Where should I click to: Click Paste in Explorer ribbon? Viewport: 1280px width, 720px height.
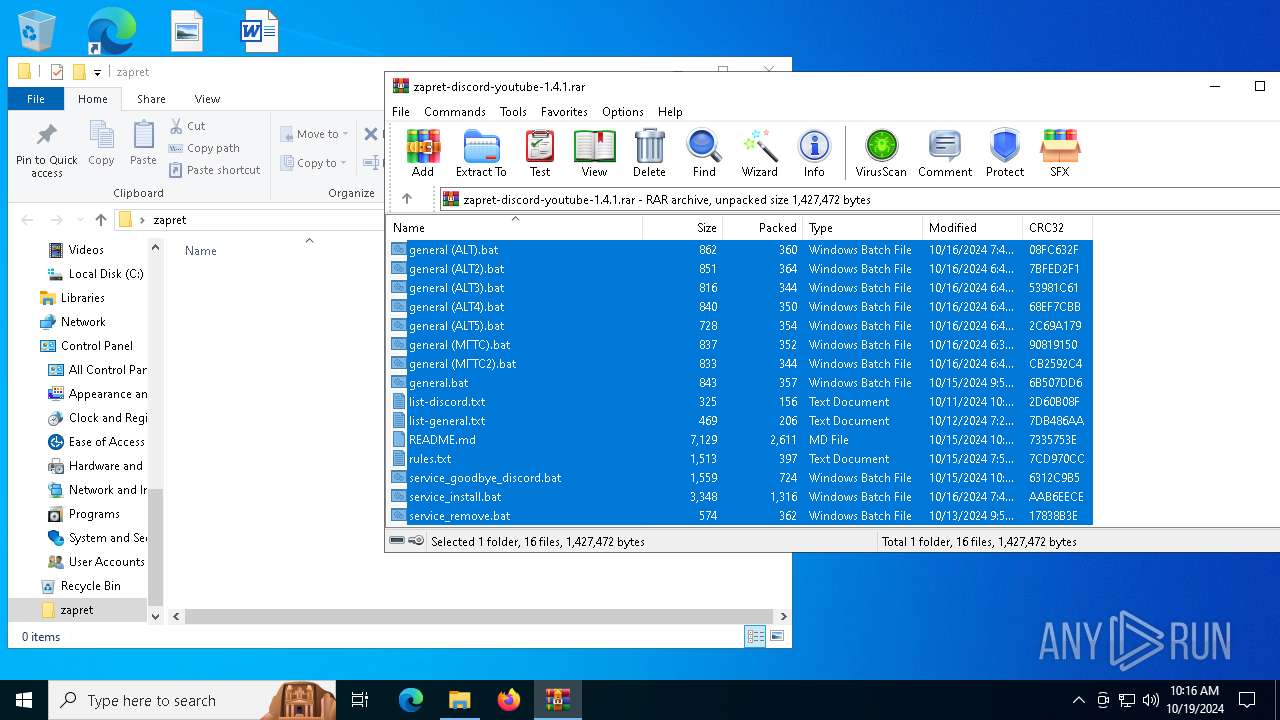(143, 143)
